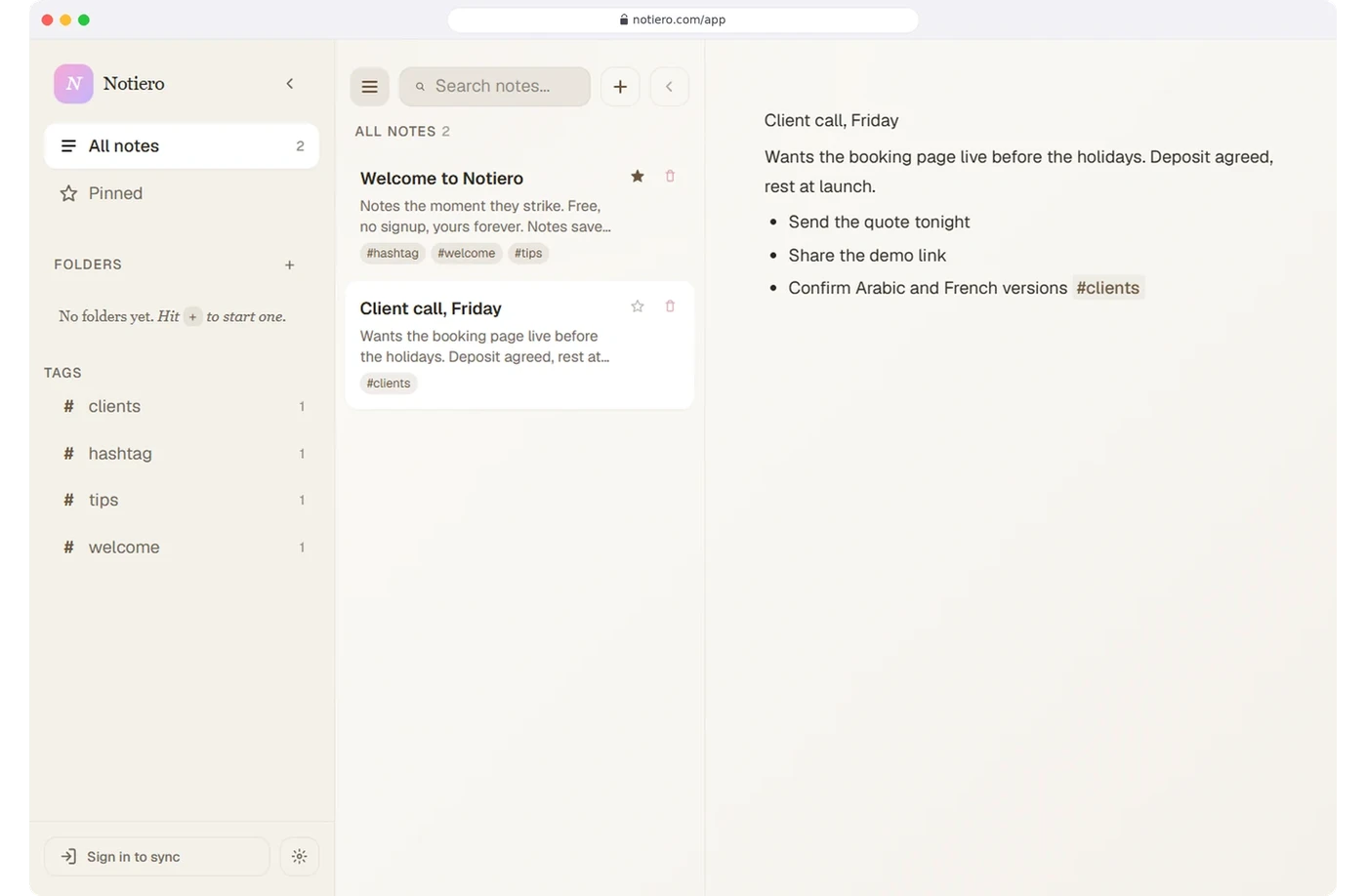1367x896 pixels.
Task: Open the Welcome to Notiero note
Action: click(519, 215)
